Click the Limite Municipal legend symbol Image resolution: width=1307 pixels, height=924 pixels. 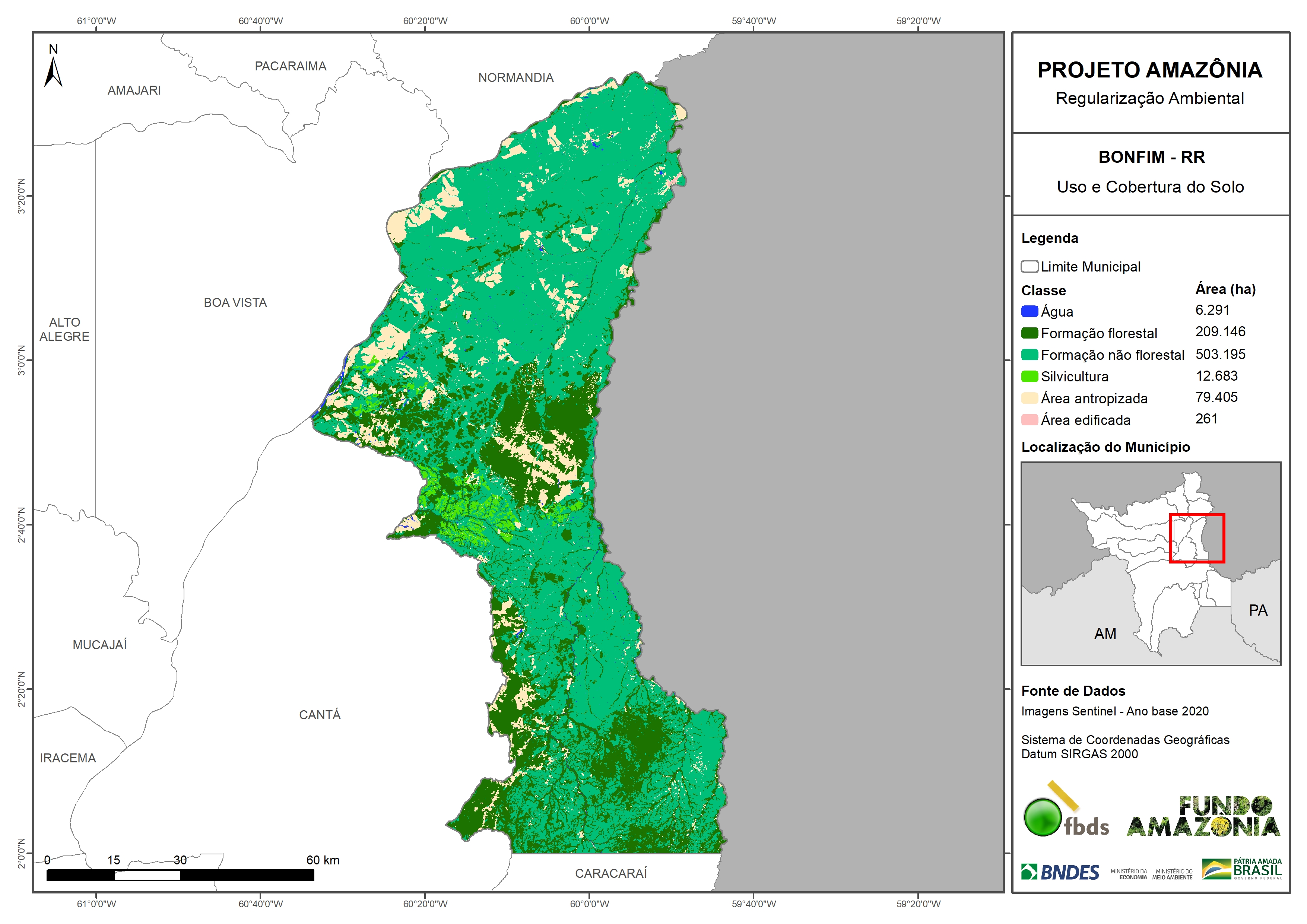click(1029, 266)
